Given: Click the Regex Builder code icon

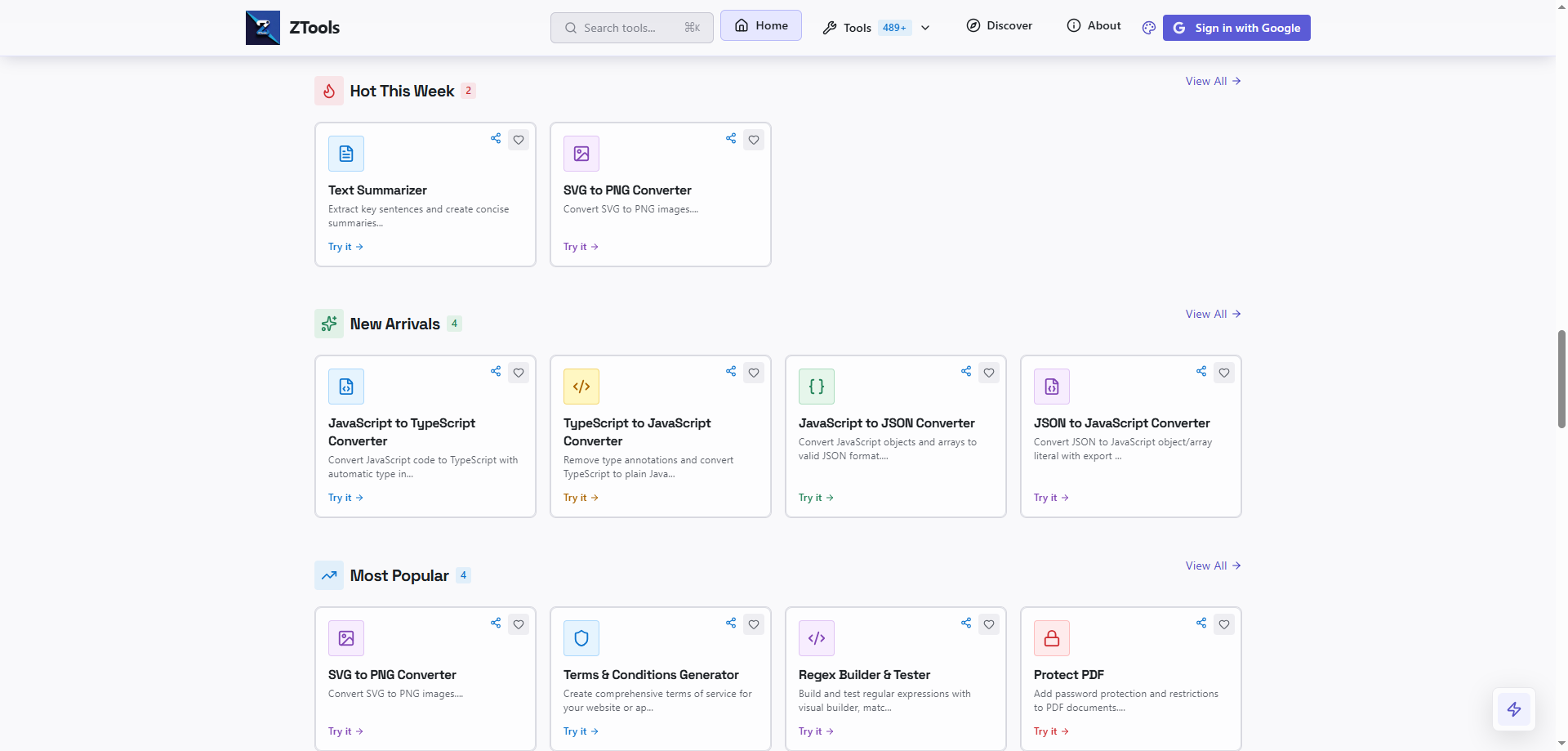Looking at the screenshot, I should point(817,638).
